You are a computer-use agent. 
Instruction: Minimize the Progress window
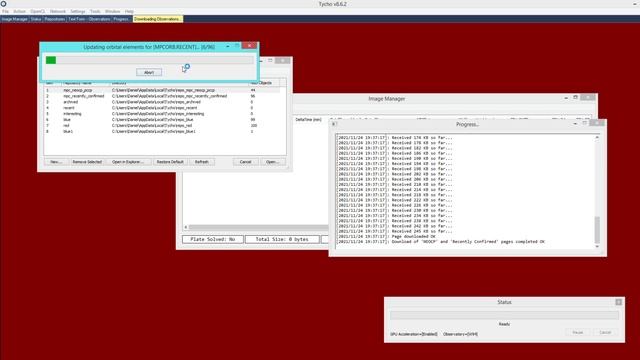pyautogui.click(x=575, y=124)
